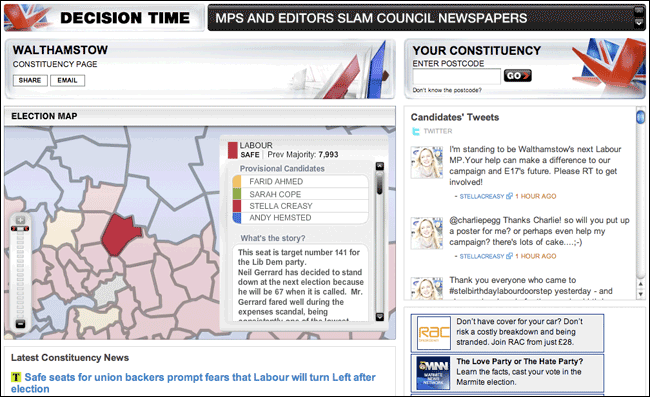650x397 pixels.
Task: Click Farid Ahmed's orange party colour marker
Action: coord(237,182)
